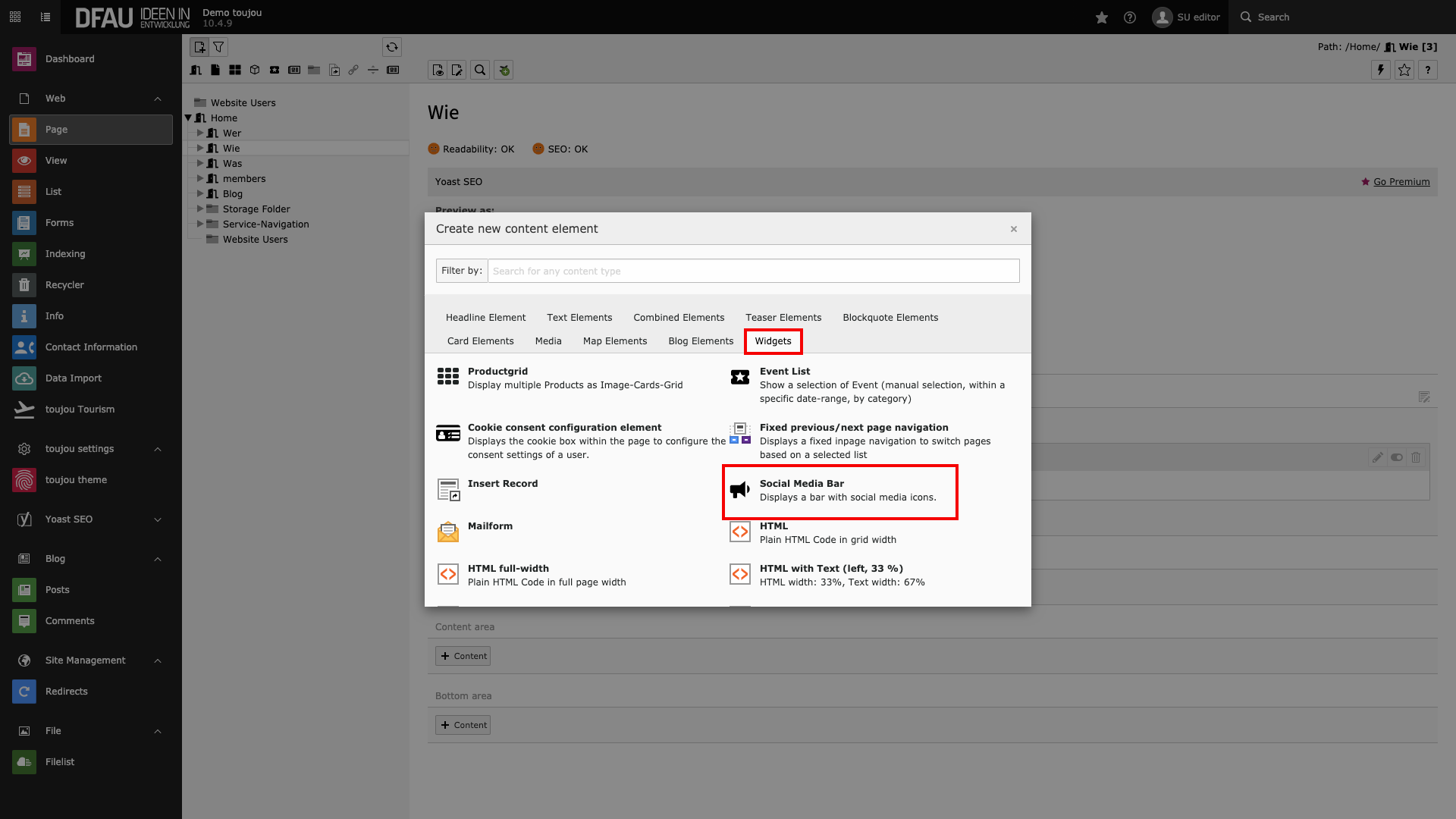Add Content in the Bottom area

click(x=463, y=725)
